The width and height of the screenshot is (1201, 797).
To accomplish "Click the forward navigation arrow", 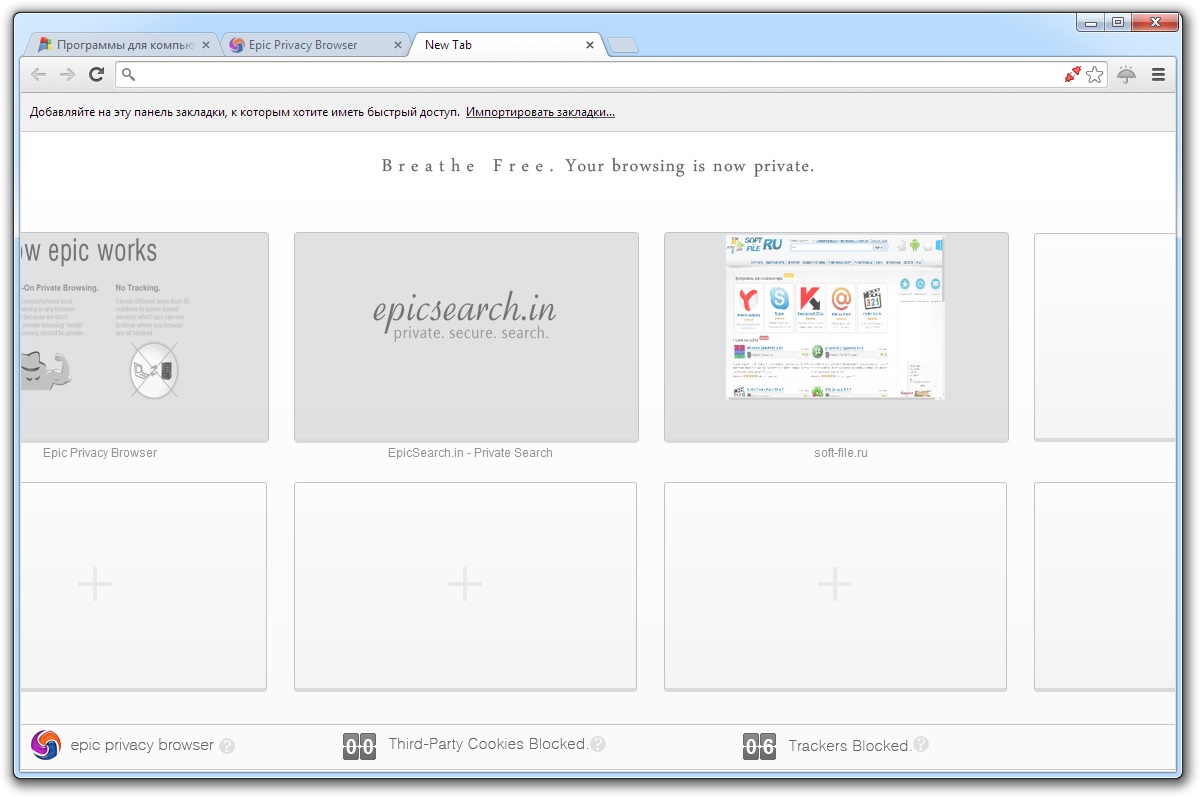I will pyautogui.click(x=67, y=74).
